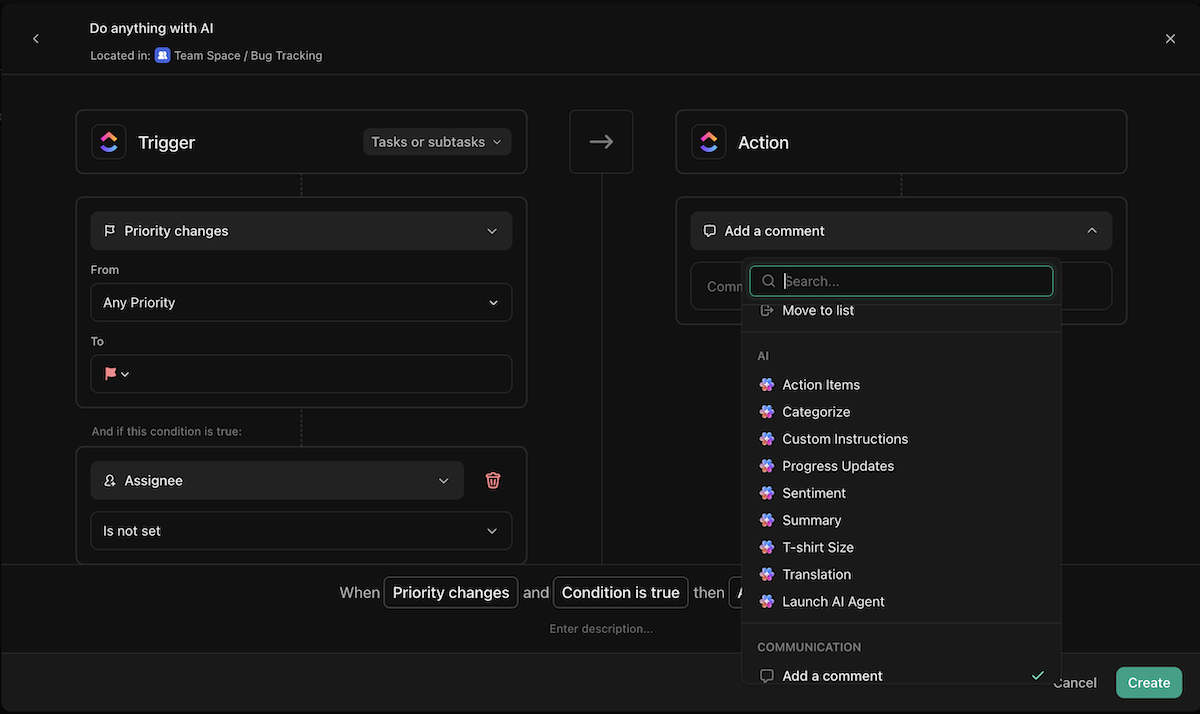Click the Create button
This screenshot has width=1200, height=714.
pyautogui.click(x=1148, y=682)
